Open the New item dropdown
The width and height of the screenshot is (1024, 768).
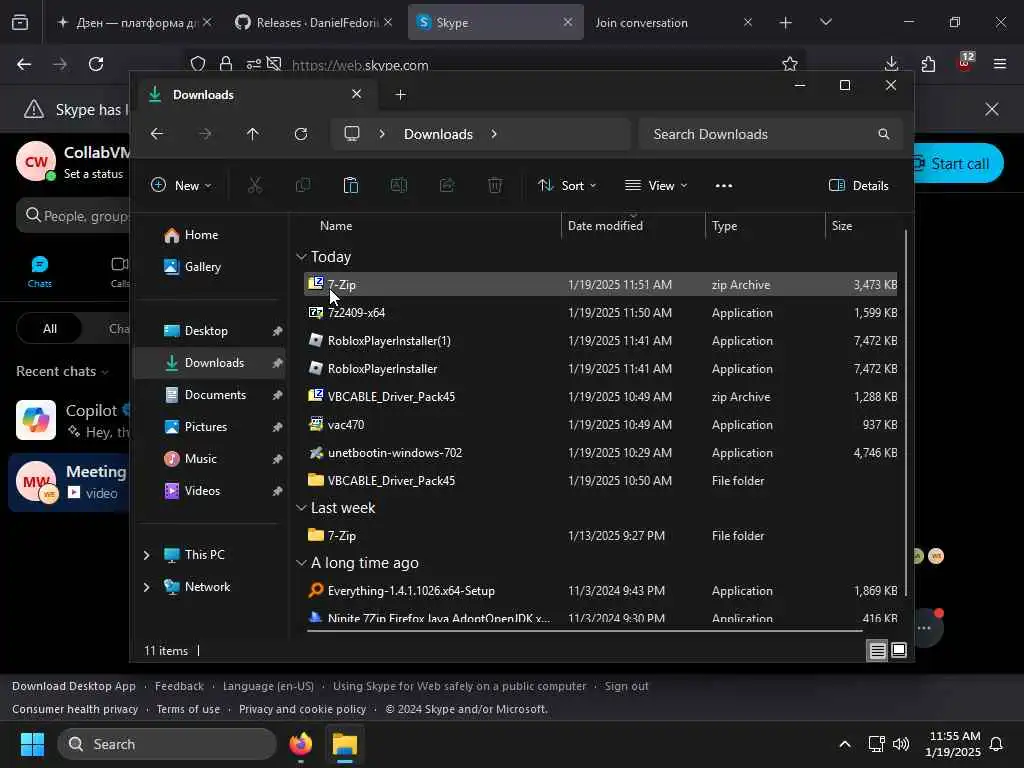(181, 185)
